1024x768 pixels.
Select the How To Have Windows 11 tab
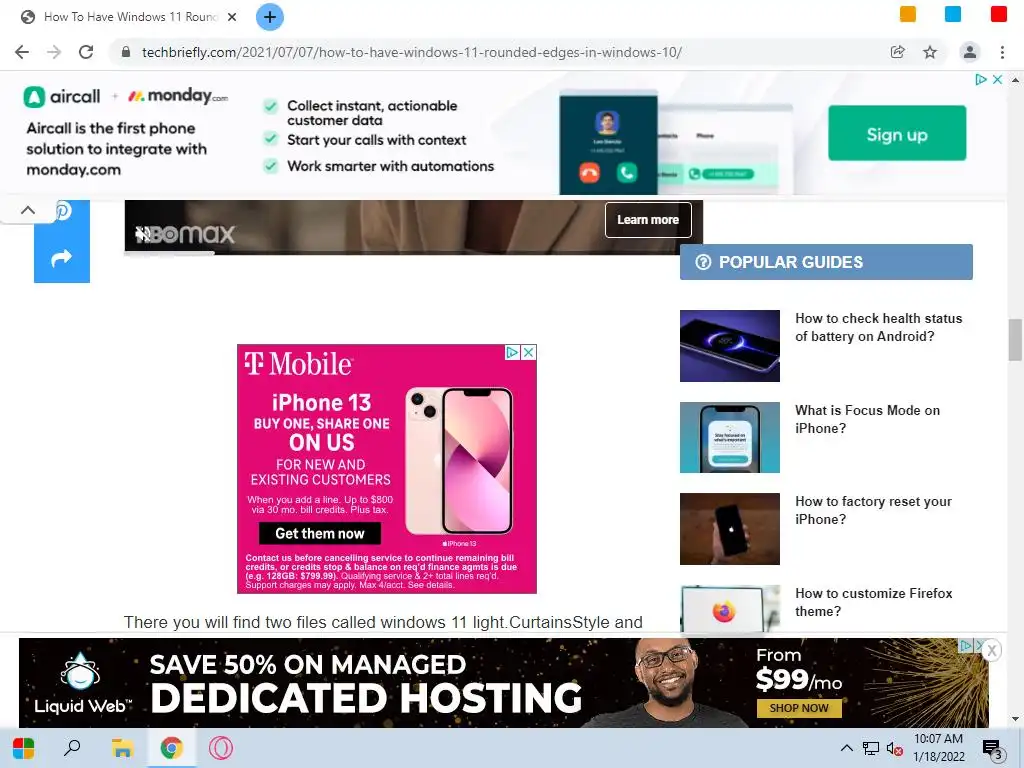127,17
